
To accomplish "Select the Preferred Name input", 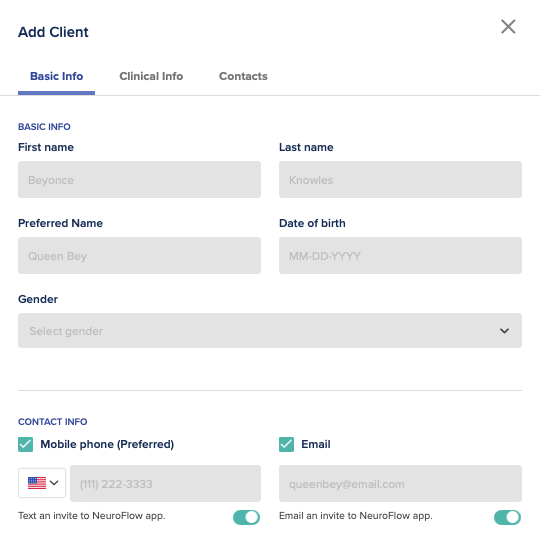I will 139,255.
